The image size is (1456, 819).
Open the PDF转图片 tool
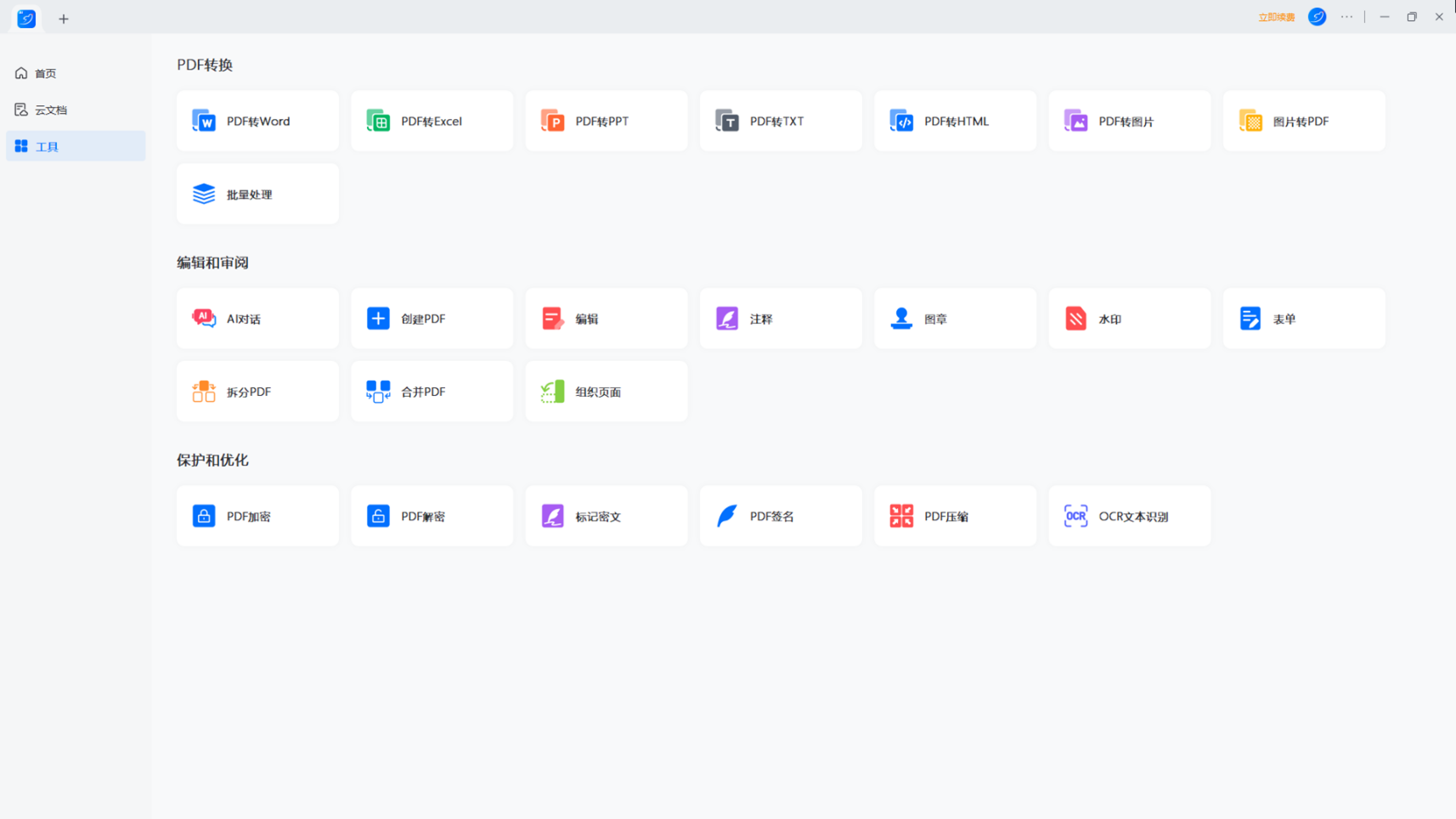tap(1130, 121)
